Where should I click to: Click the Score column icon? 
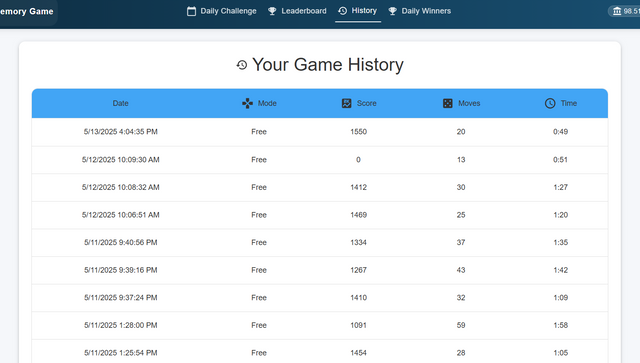click(347, 103)
